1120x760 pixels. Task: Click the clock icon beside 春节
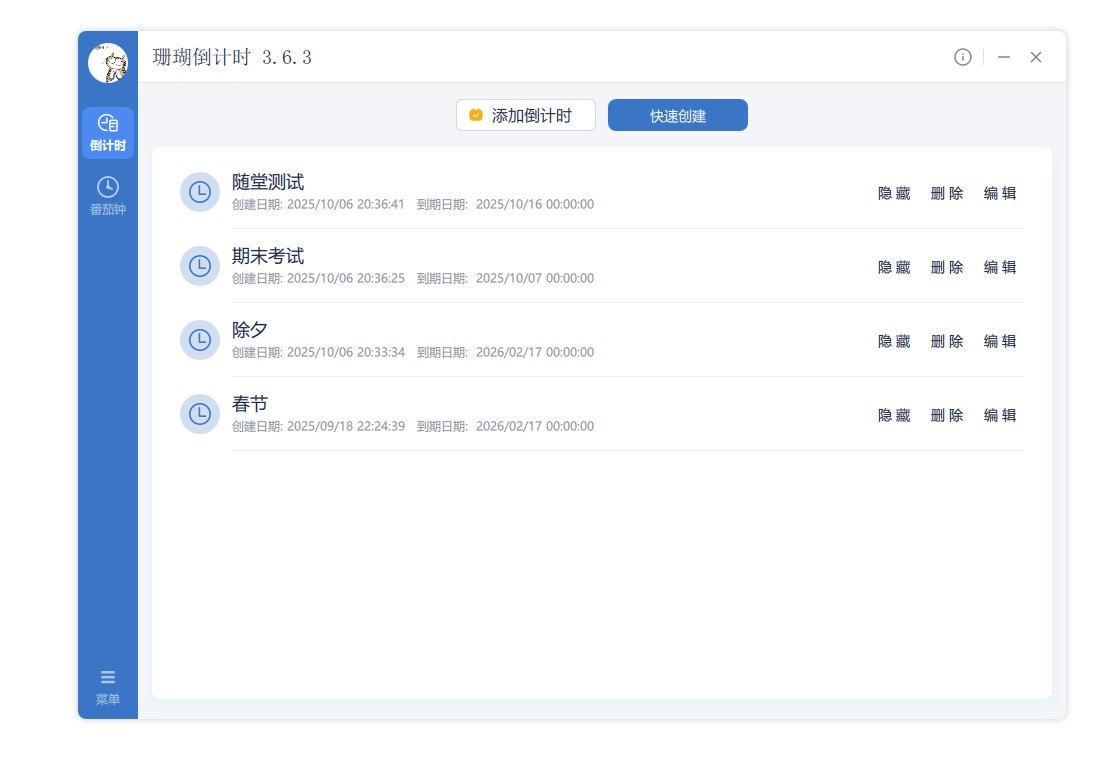pos(200,414)
